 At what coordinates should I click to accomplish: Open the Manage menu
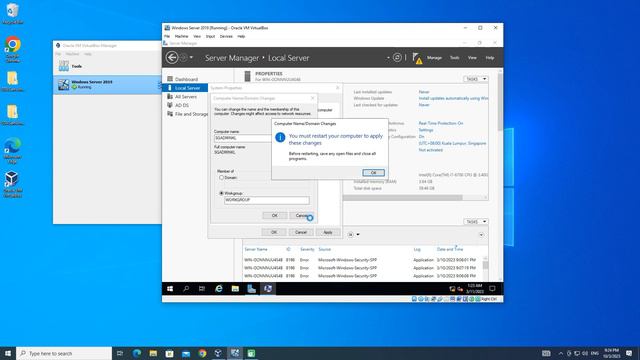pos(434,58)
